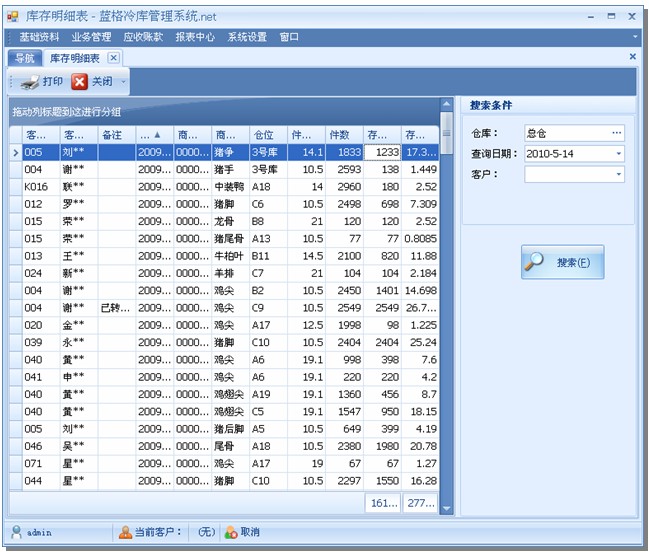Click the printer icon for 打印
This screenshot has height=552, width=649.
(30, 82)
